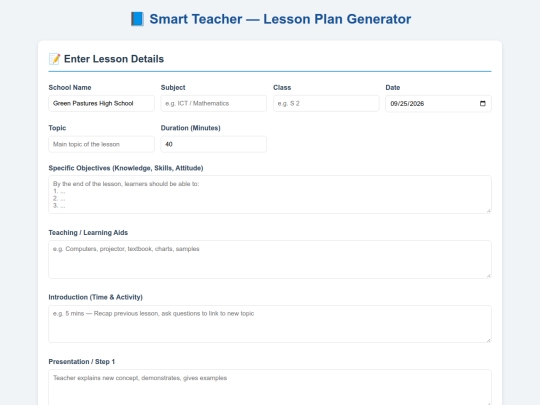Click inside the Introduction (Time & Activity) textarea
540x405 pixels.
coord(270,324)
